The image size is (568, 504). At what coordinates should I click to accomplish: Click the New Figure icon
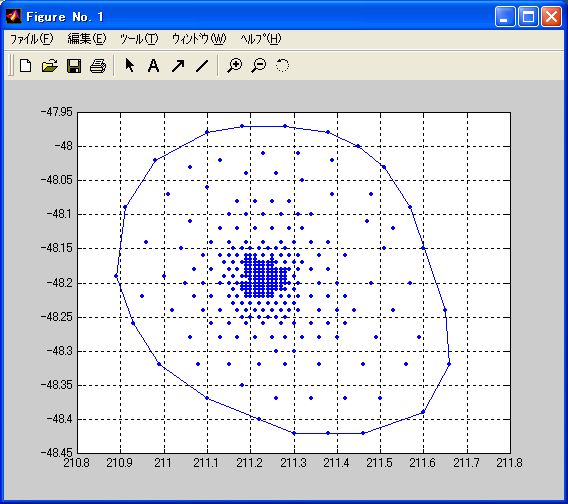(x=25, y=66)
